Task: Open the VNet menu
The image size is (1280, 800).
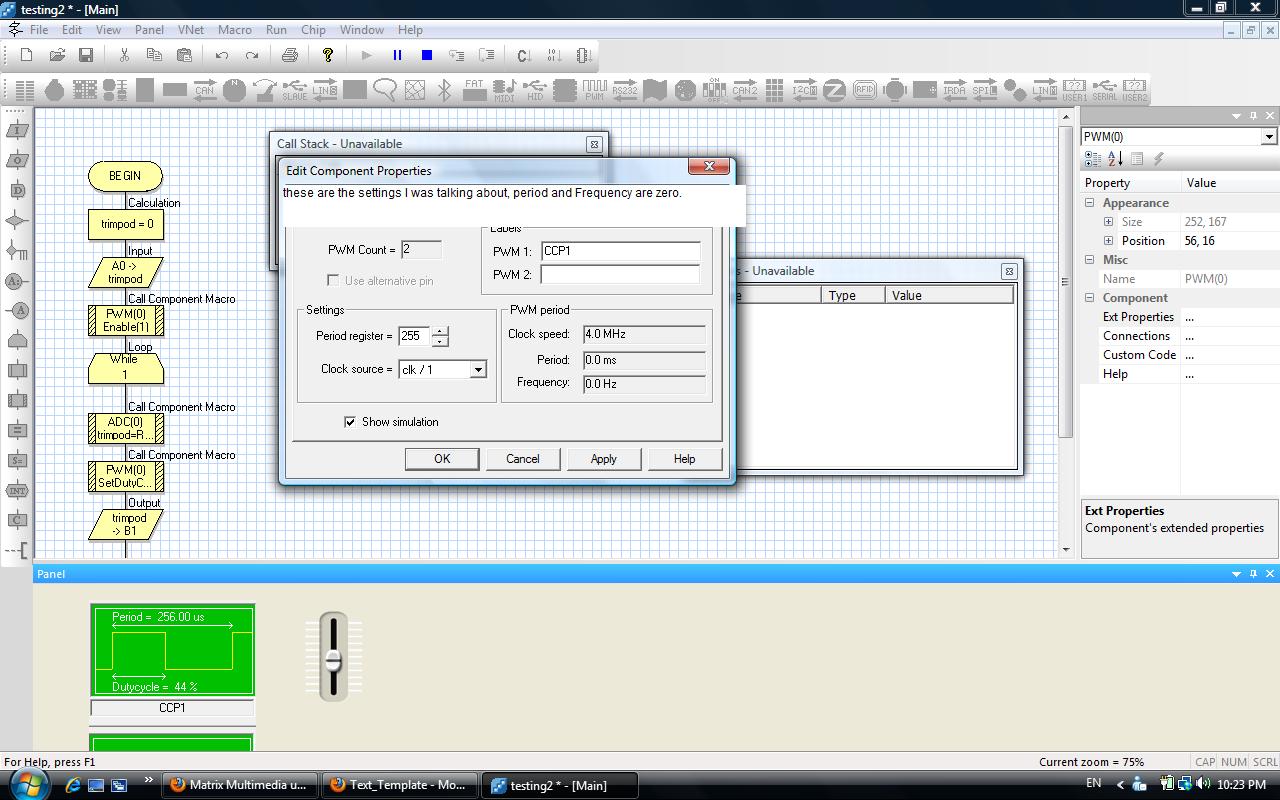Action: pyautogui.click(x=191, y=30)
